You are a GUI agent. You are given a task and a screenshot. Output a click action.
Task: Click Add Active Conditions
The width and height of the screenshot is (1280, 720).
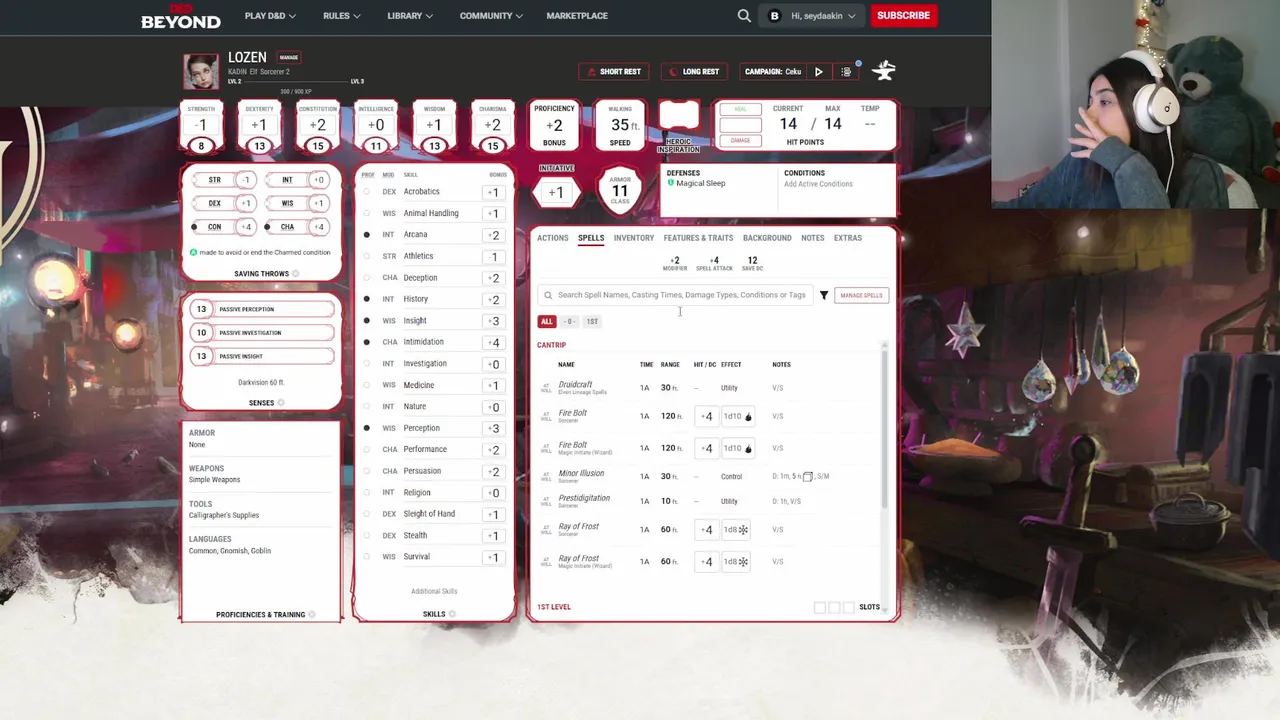click(x=818, y=184)
